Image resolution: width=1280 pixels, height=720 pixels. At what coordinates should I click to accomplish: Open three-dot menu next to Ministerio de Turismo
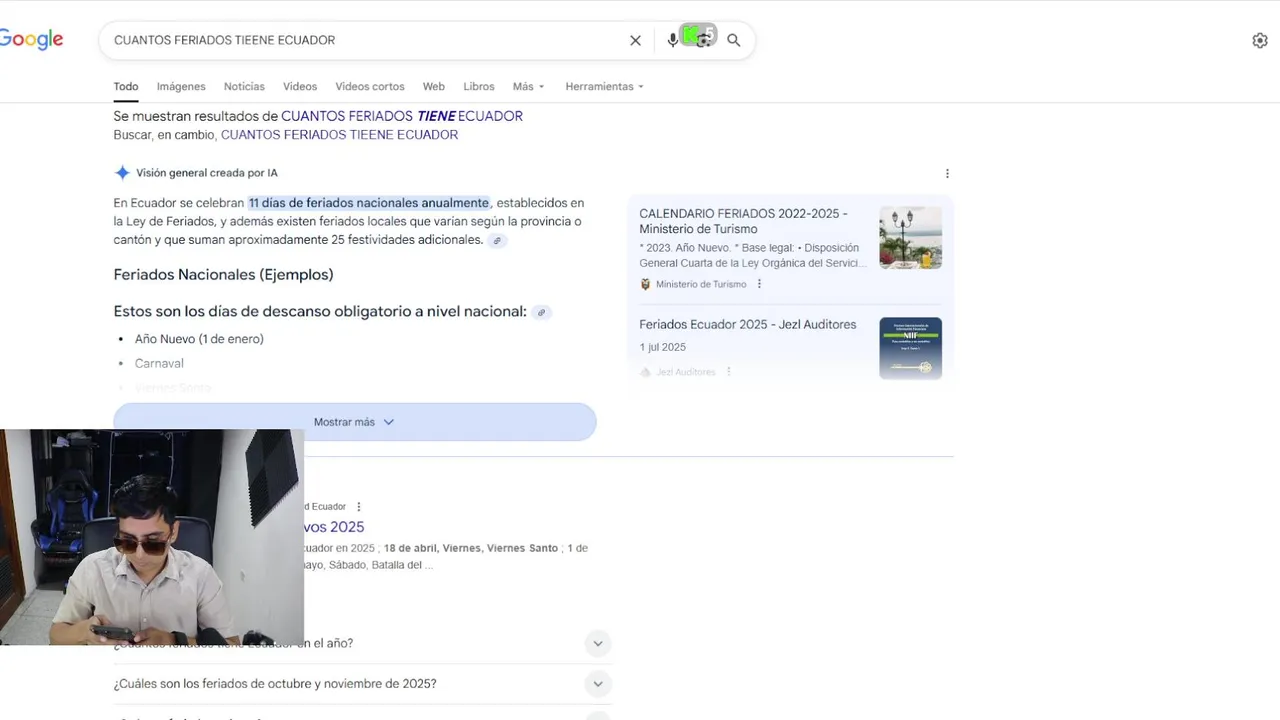pyautogui.click(x=759, y=284)
